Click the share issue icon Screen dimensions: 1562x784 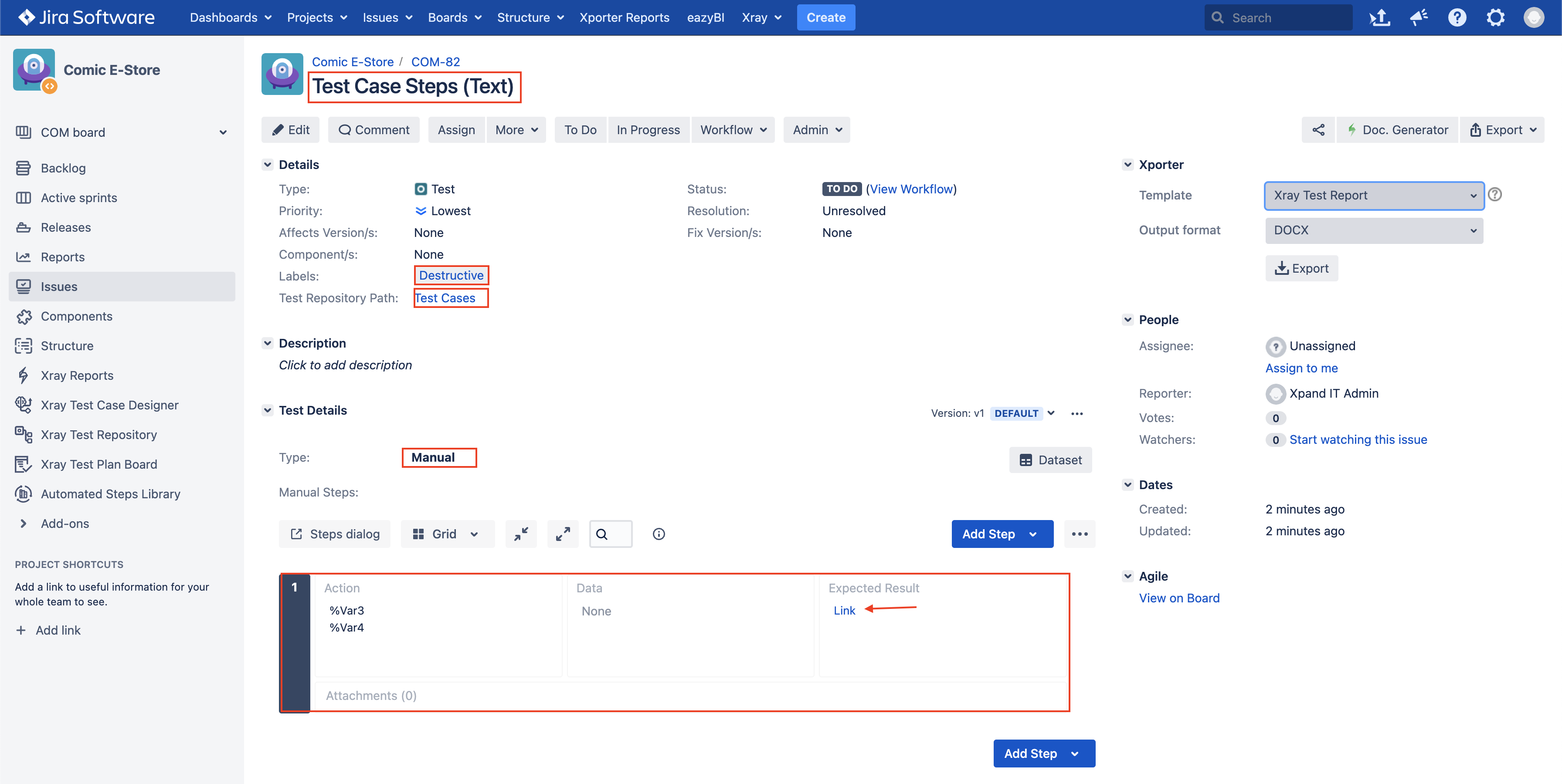[1318, 130]
